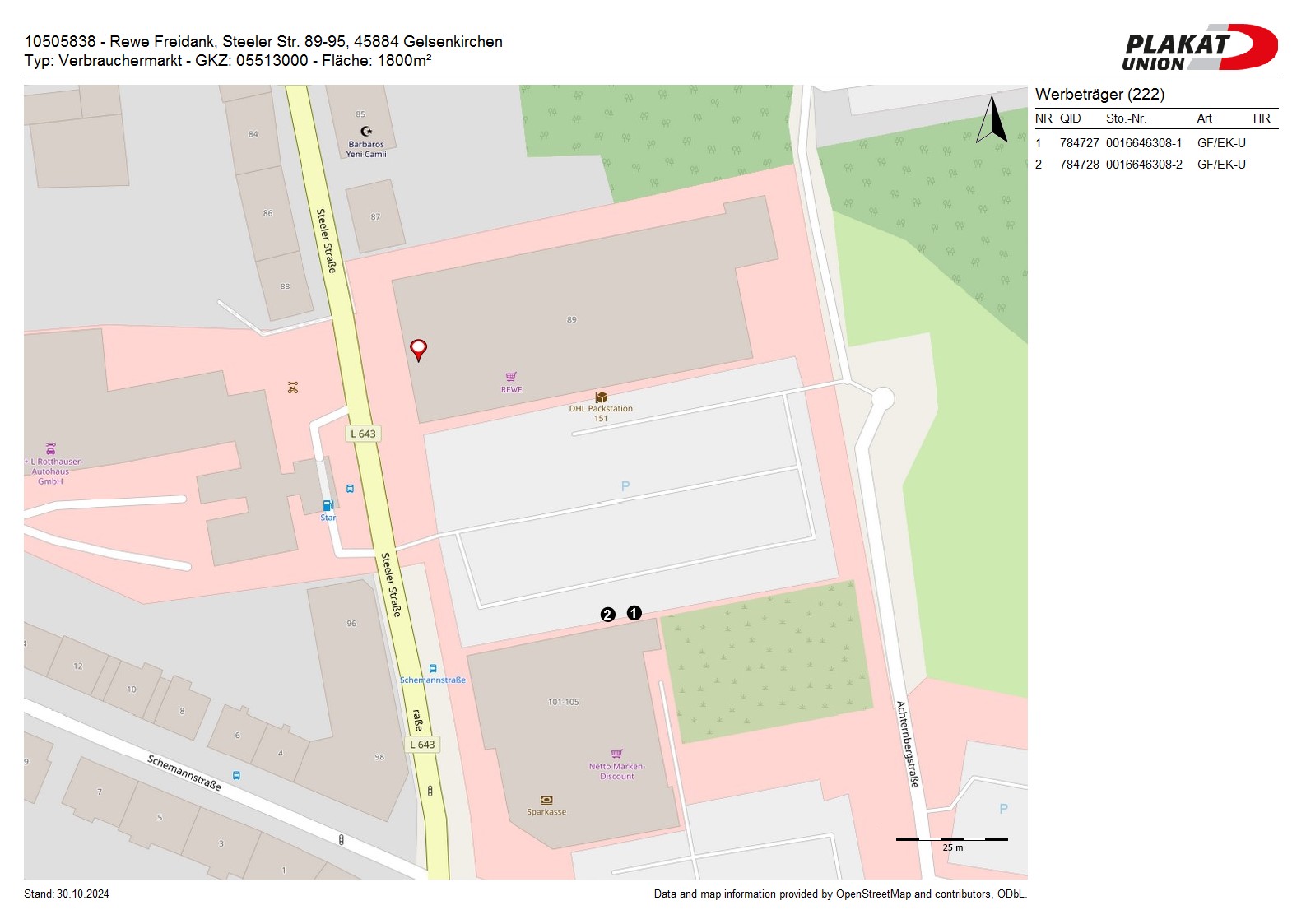
Task: Click the bus stop icon beside Star station
Action: pos(350,489)
